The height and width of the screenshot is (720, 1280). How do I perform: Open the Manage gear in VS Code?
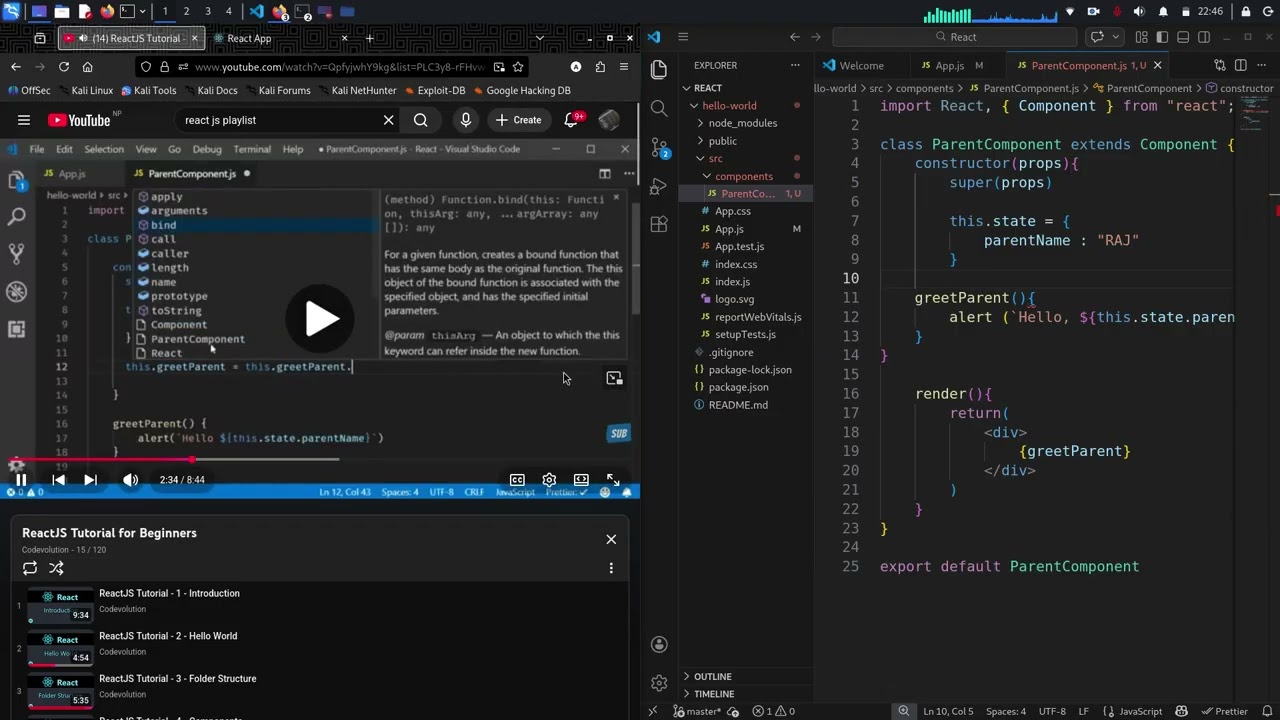pos(659,683)
